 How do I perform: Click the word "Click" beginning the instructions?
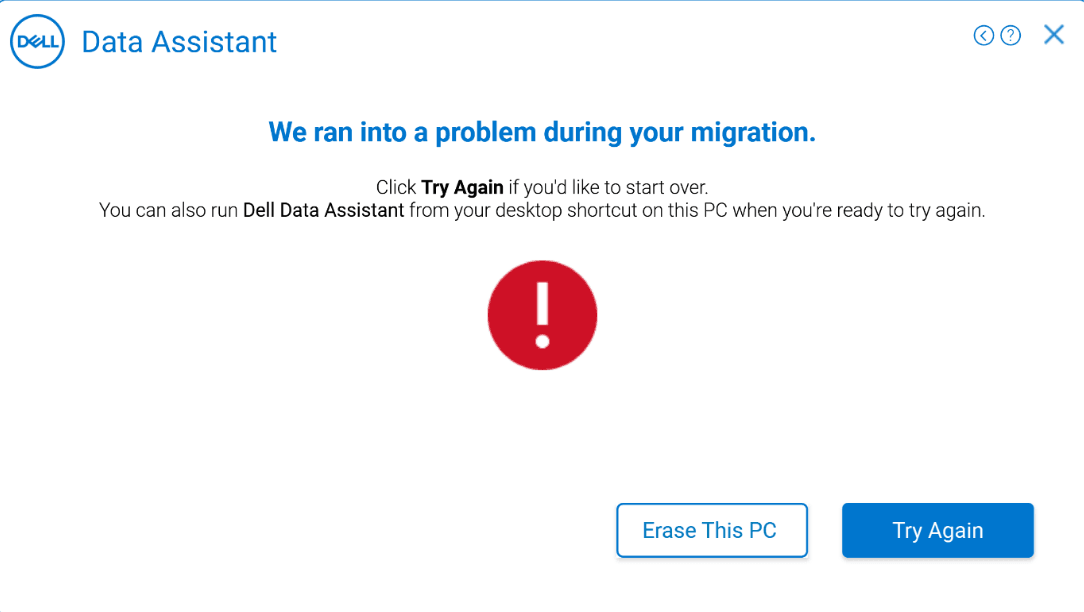tap(396, 188)
